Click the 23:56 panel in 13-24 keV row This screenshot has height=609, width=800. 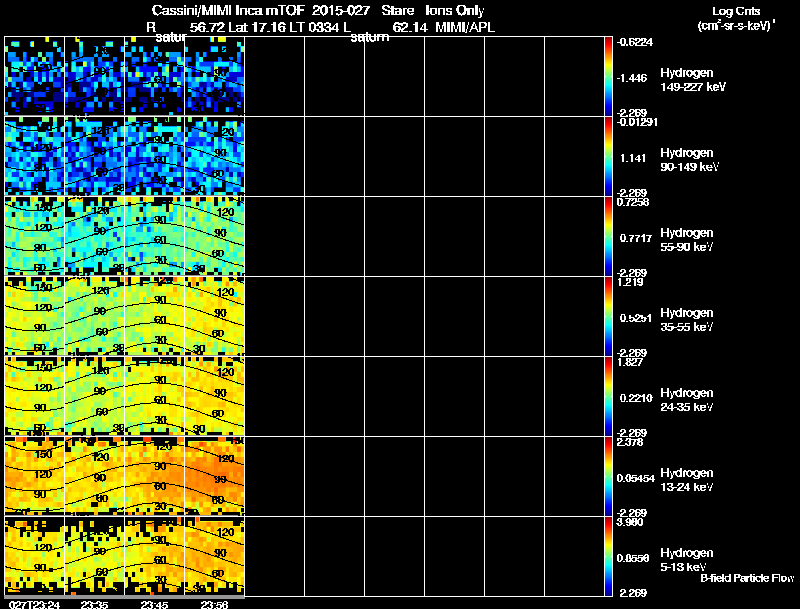pyautogui.click(x=215, y=476)
